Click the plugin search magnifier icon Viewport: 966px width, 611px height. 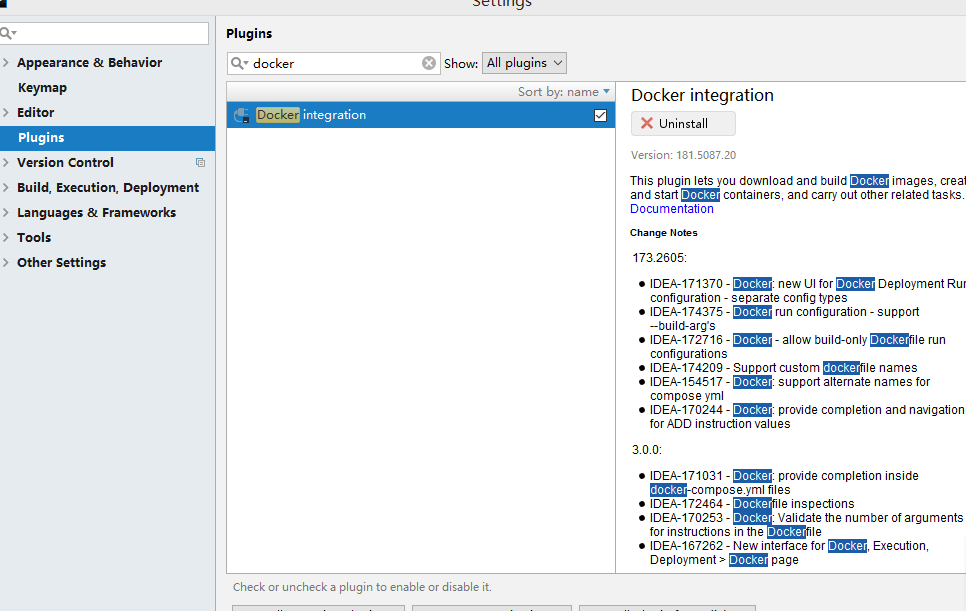pyautogui.click(x=239, y=63)
